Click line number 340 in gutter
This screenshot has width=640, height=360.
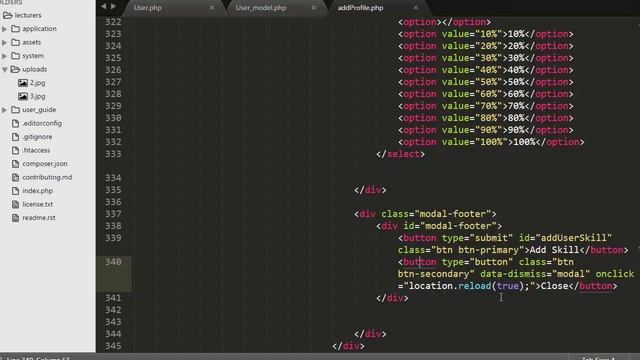click(x=113, y=262)
